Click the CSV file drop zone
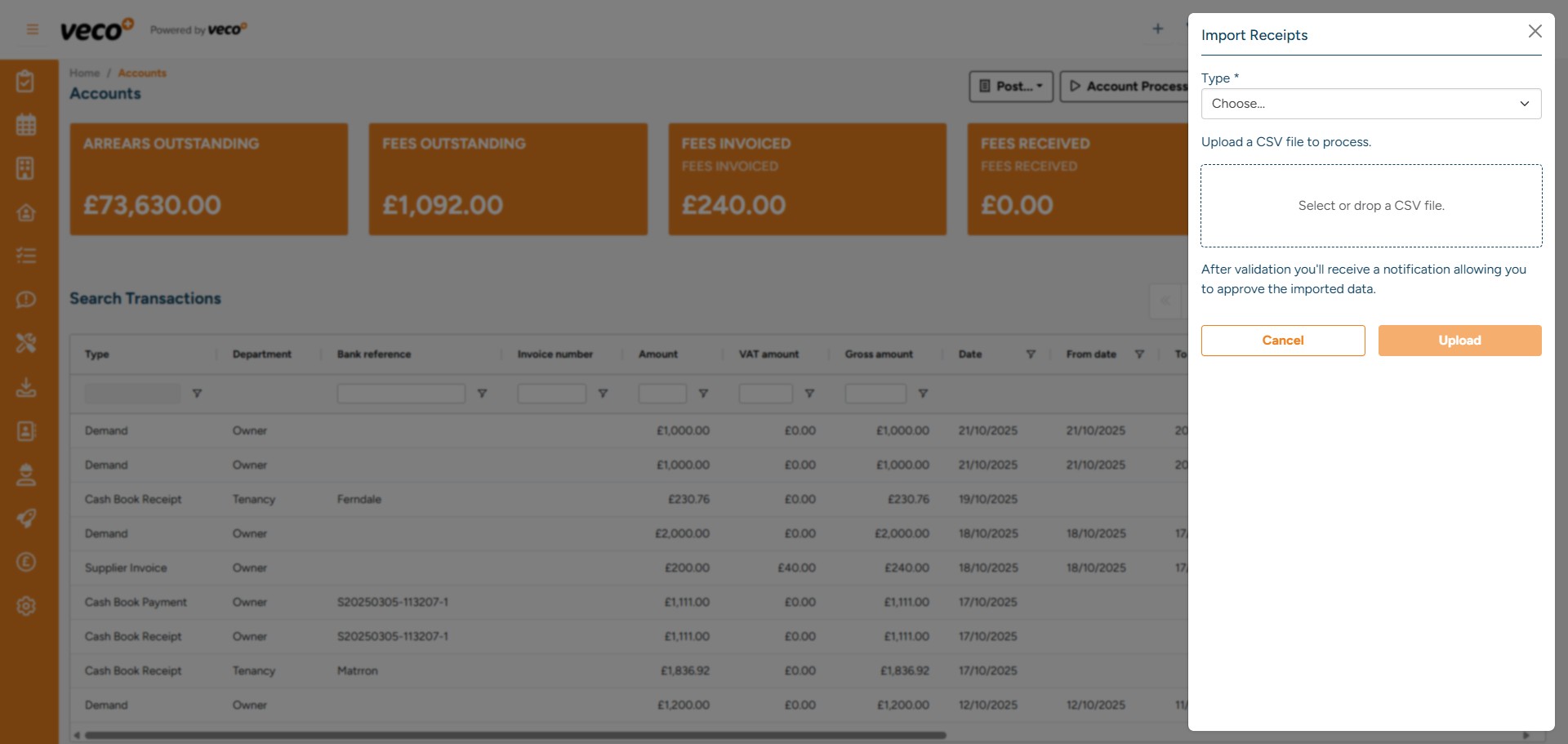This screenshot has height=744, width=1568. [x=1370, y=206]
